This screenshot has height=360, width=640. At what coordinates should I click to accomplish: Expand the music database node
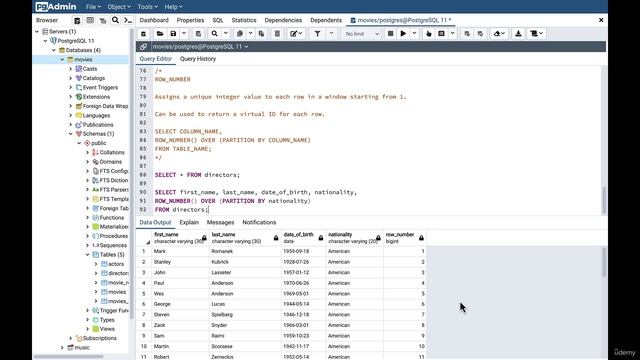pyautogui.click(x=62, y=348)
